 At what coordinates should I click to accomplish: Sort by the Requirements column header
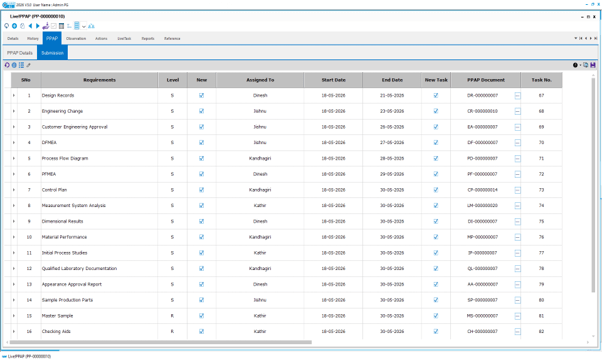click(99, 80)
